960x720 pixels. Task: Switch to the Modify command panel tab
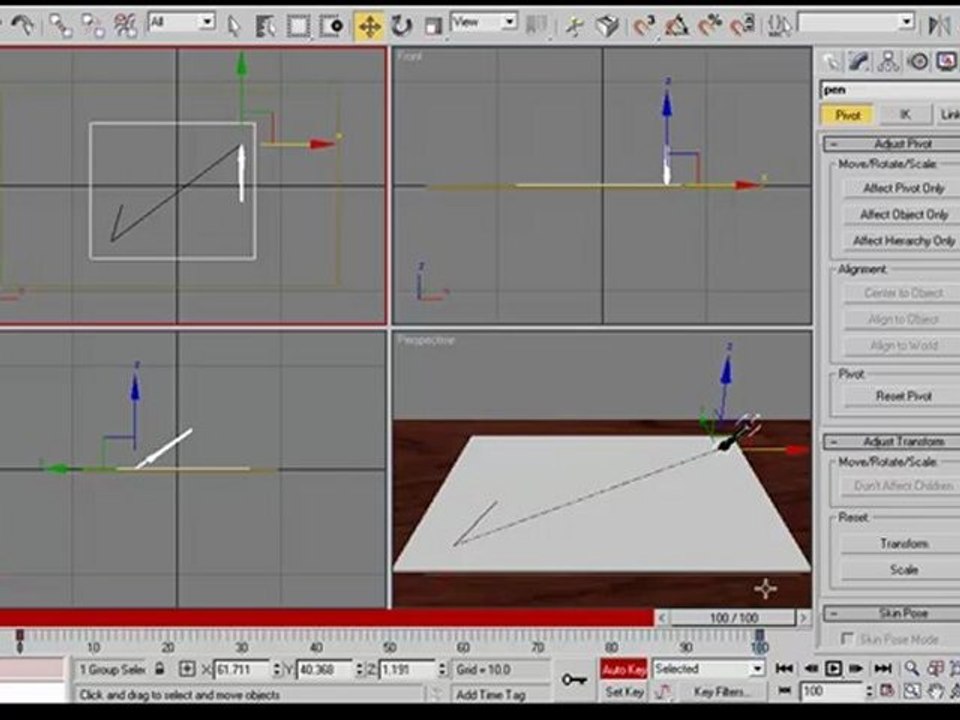(859, 62)
